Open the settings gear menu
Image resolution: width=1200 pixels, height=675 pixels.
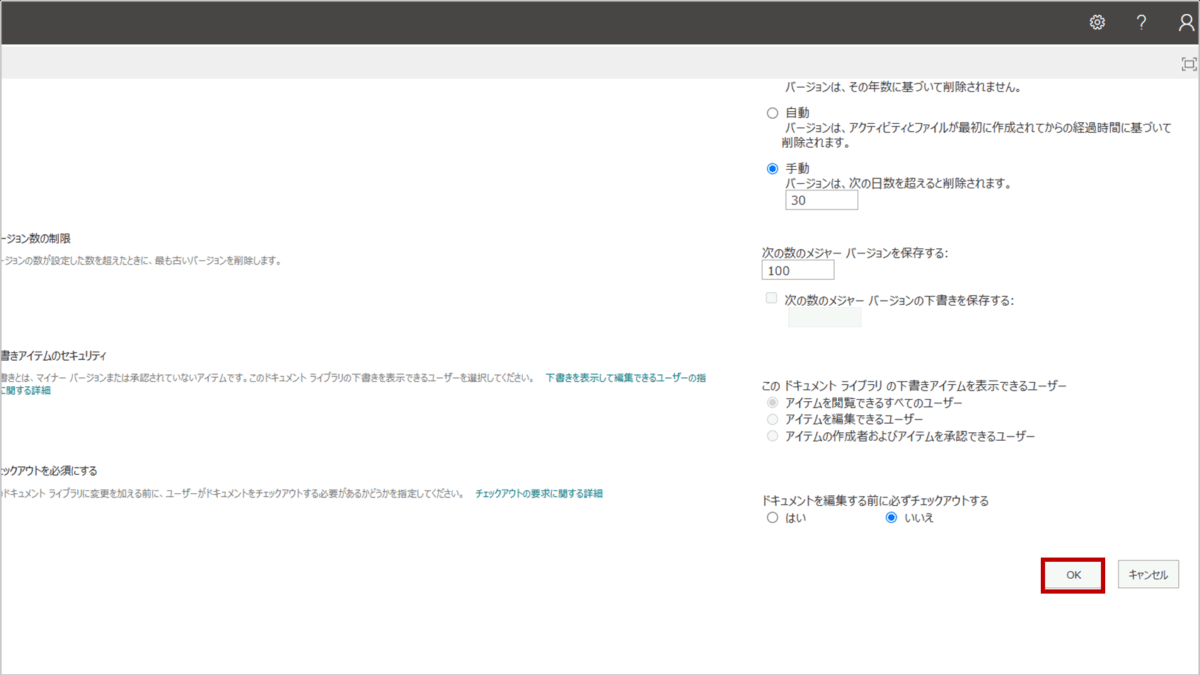click(1097, 22)
